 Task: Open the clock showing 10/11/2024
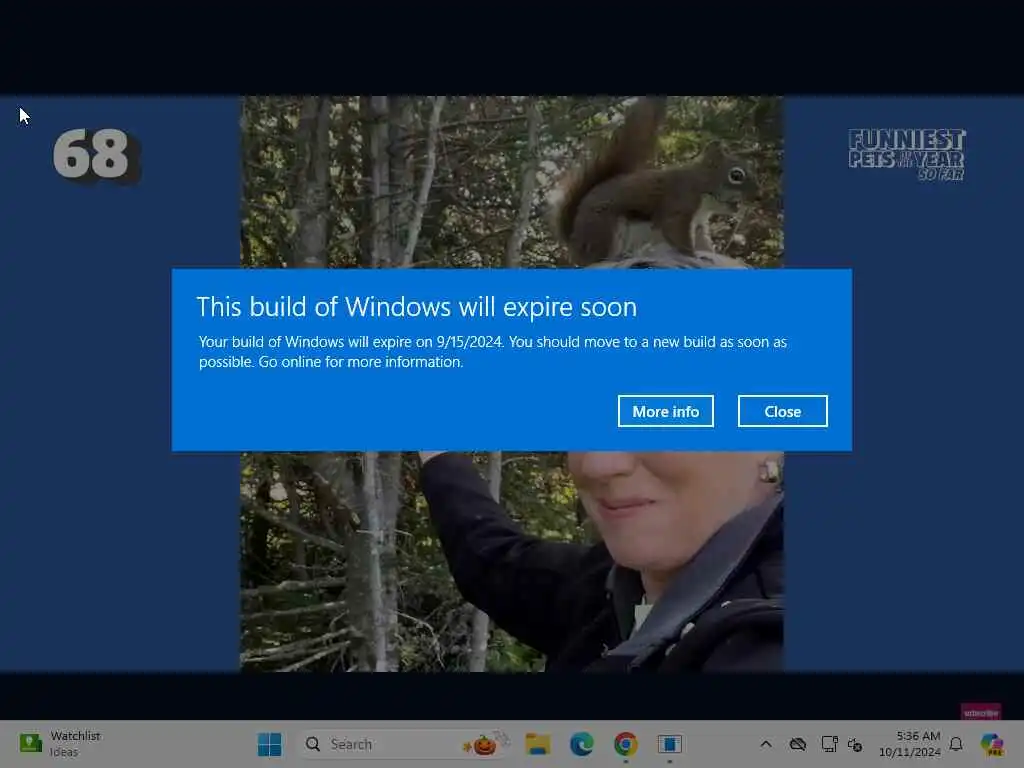pyautogui.click(x=910, y=744)
